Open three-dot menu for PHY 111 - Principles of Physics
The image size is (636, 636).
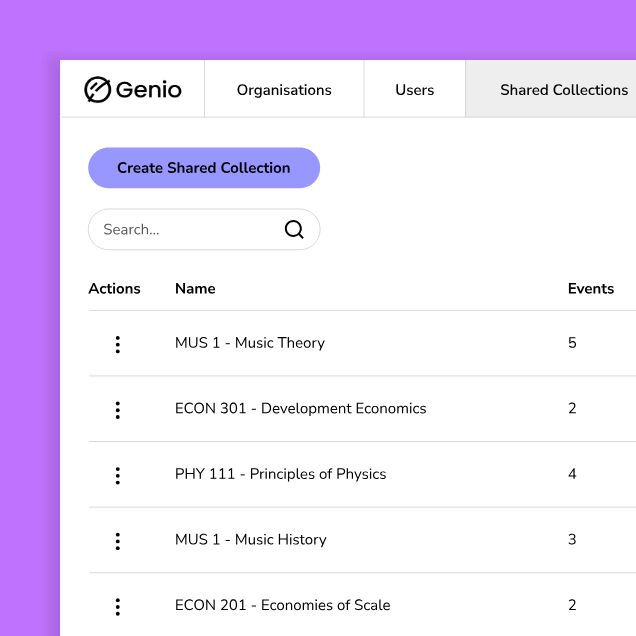(x=117, y=475)
